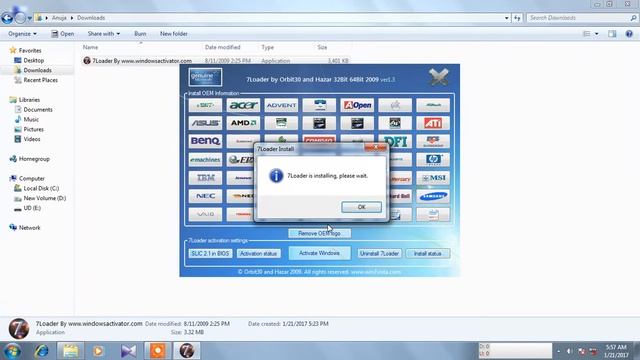Open Local Disk (C:) in navigation pane
The height and width of the screenshot is (360, 640).
pos(41,188)
